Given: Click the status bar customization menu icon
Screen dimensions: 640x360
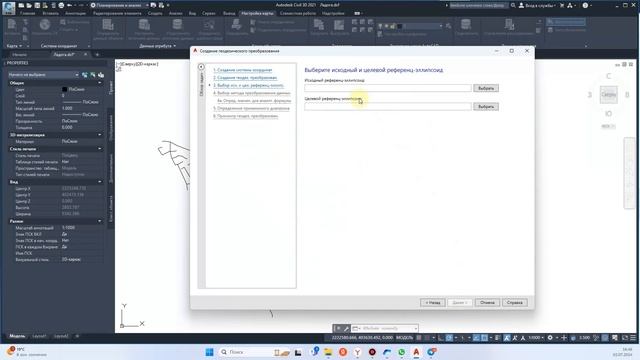Looking at the screenshot, I should pyautogui.click(x=633, y=338).
